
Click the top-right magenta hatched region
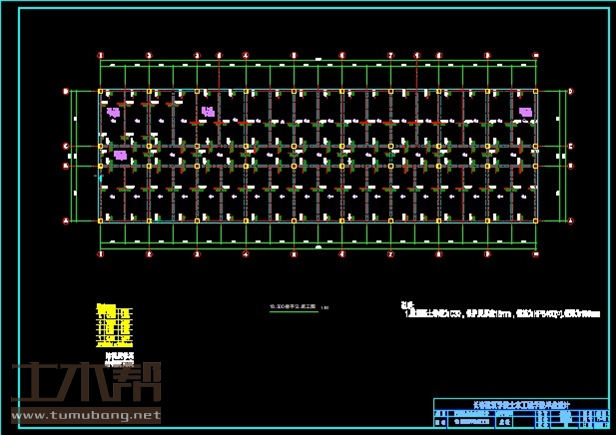[x=524, y=111]
